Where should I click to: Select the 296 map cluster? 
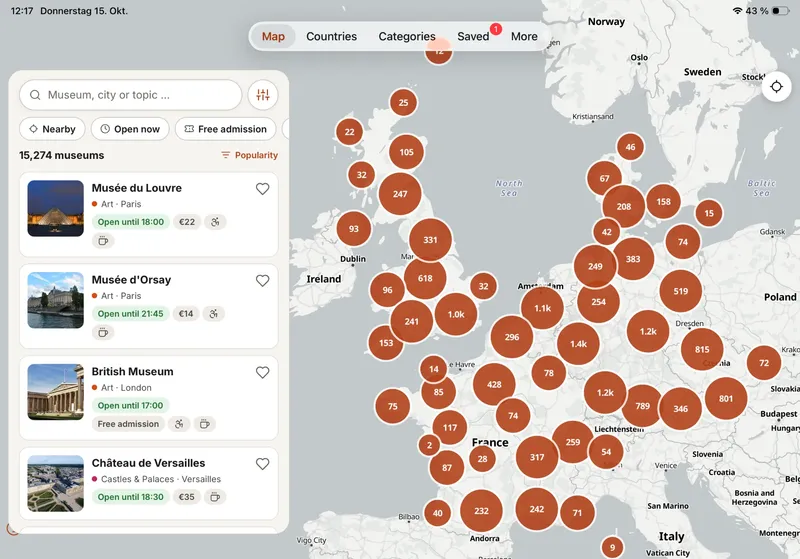[512, 337]
